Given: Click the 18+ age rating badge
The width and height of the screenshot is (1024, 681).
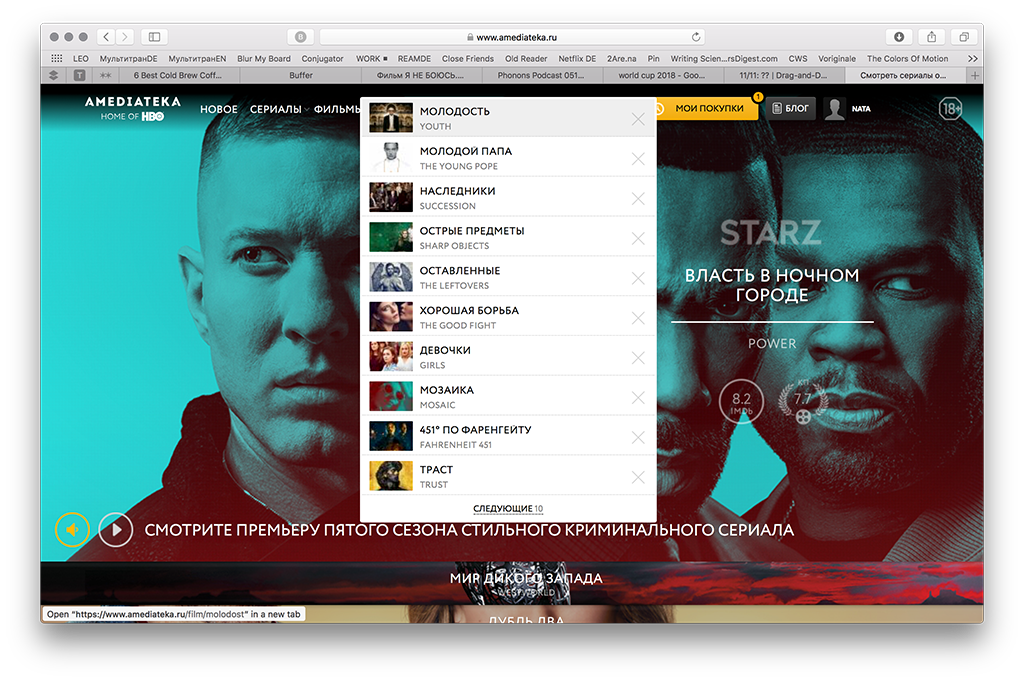Looking at the screenshot, I should (950, 108).
